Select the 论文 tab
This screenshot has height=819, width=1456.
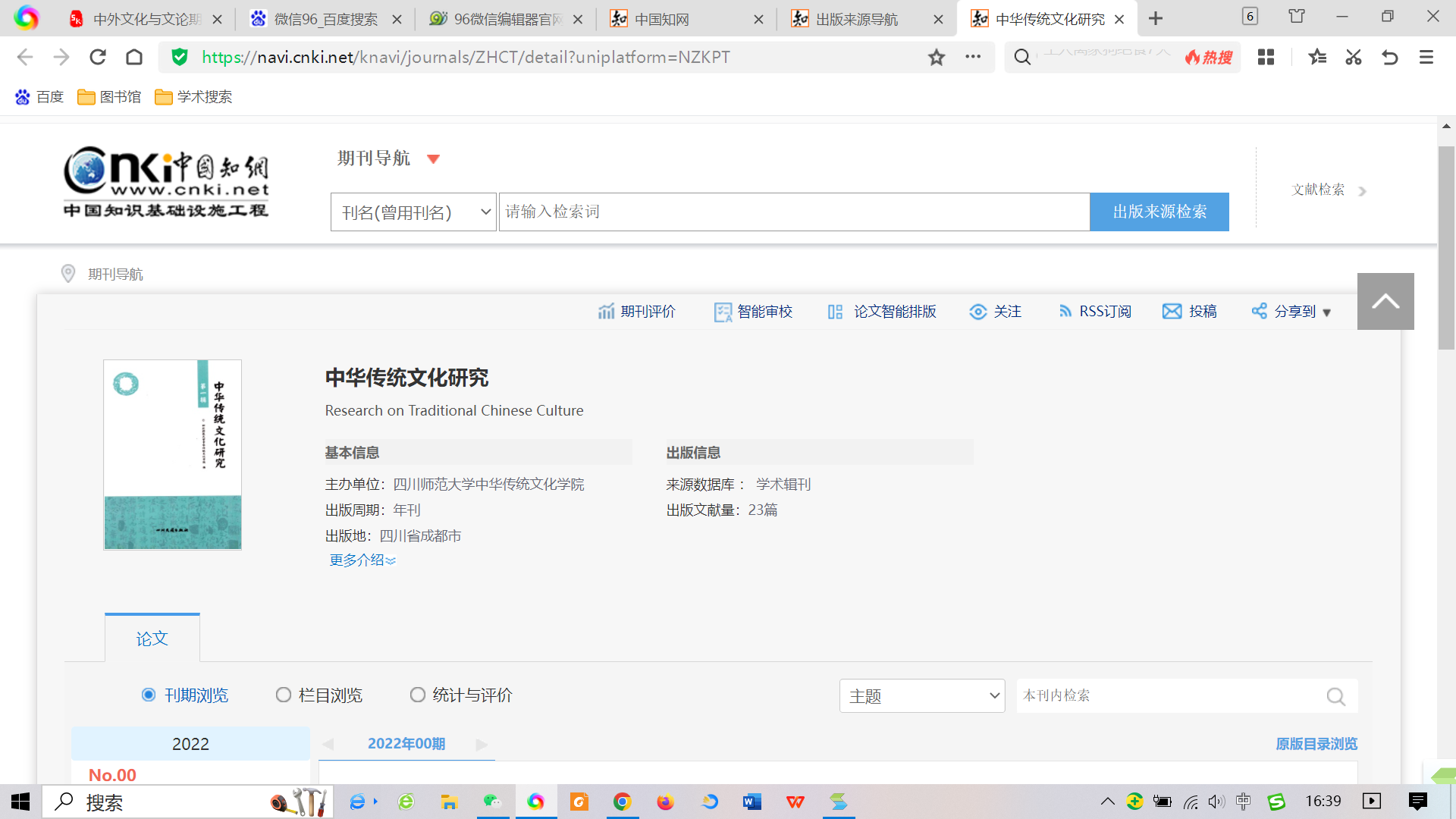pos(152,639)
